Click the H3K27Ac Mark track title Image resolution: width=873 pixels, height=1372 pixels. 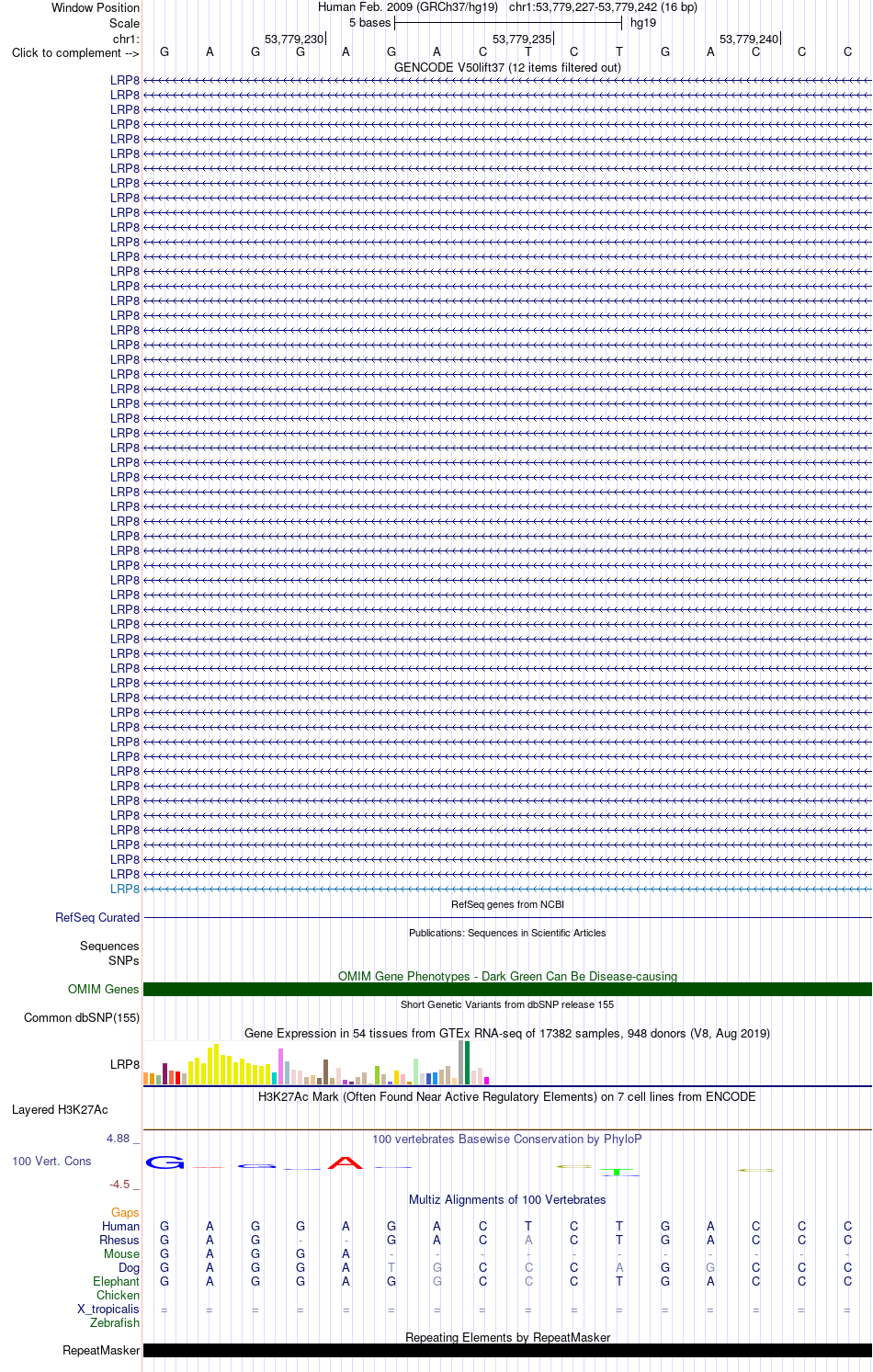click(507, 1096)
